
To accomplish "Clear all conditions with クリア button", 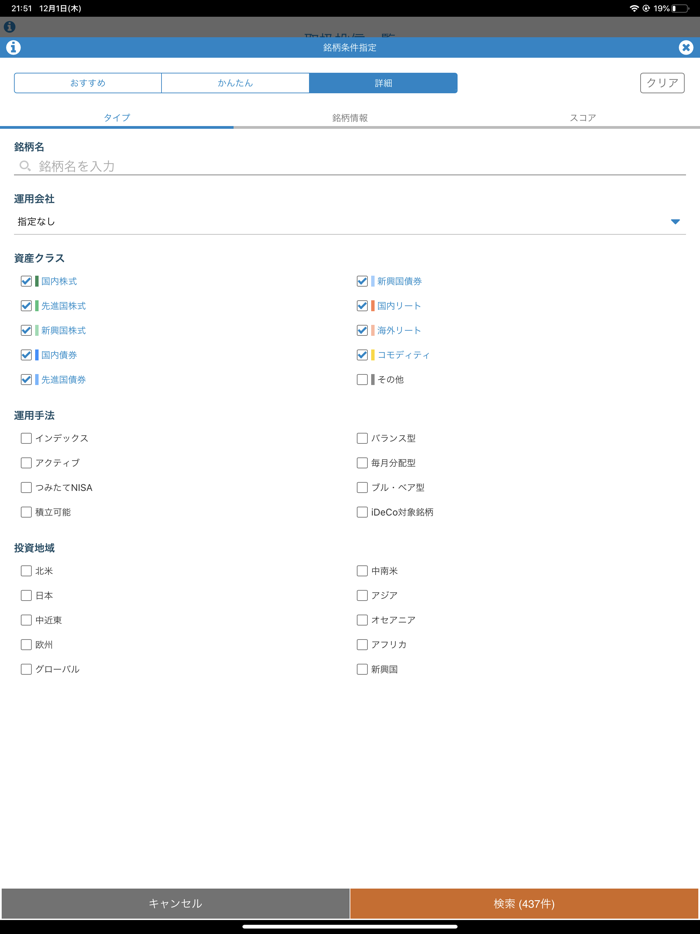I will click(x=662, y=83).
